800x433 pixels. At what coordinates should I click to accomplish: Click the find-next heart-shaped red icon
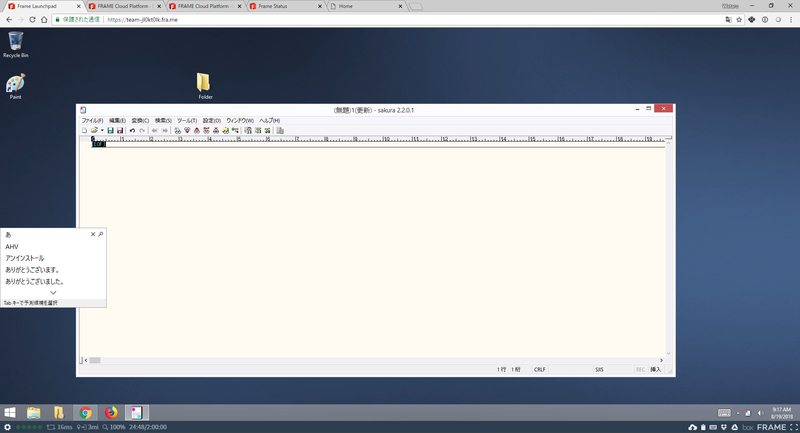coord(187,131)
